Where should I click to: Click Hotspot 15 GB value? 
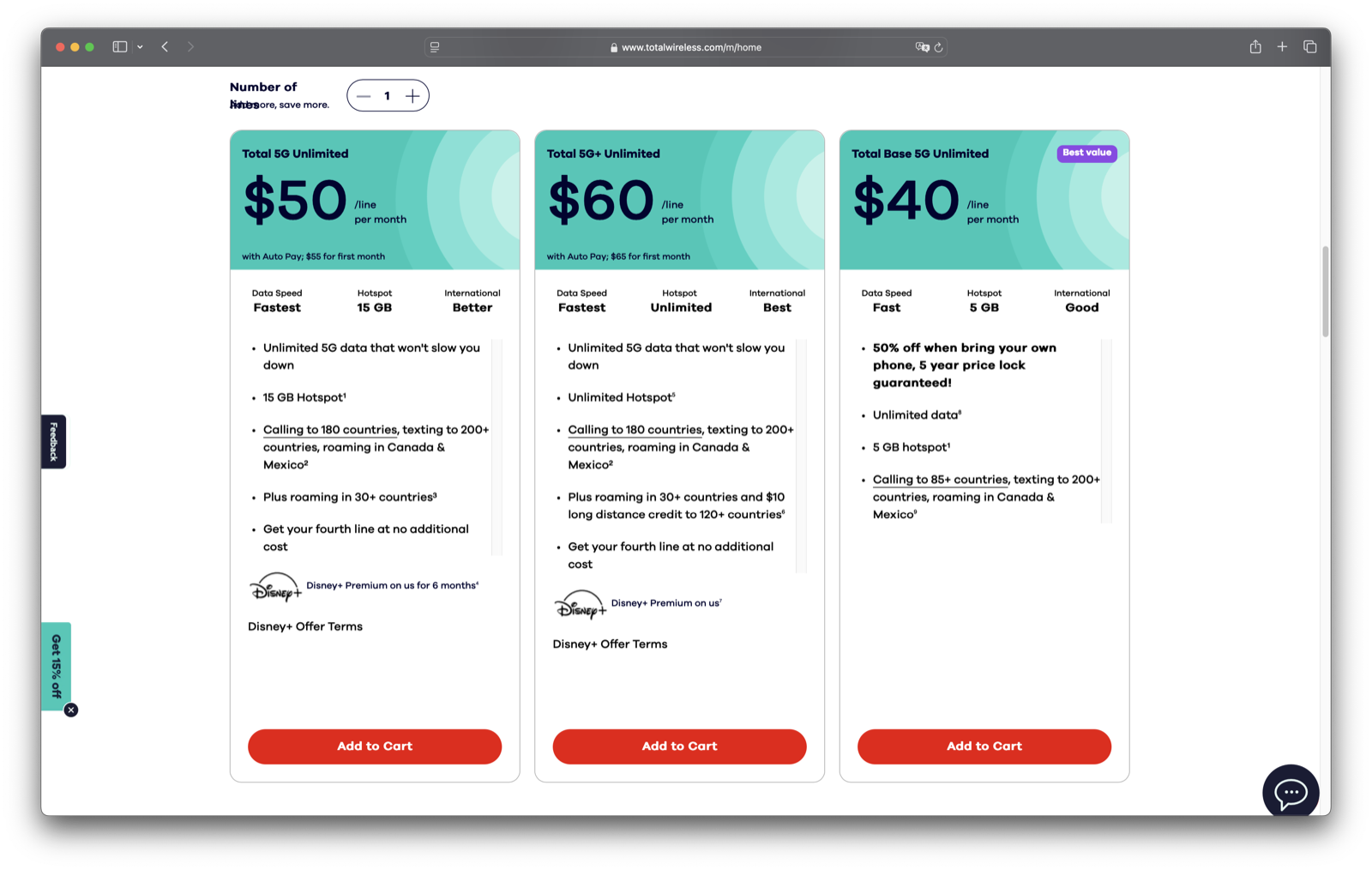pyautogui.click(x=375, y=308)
